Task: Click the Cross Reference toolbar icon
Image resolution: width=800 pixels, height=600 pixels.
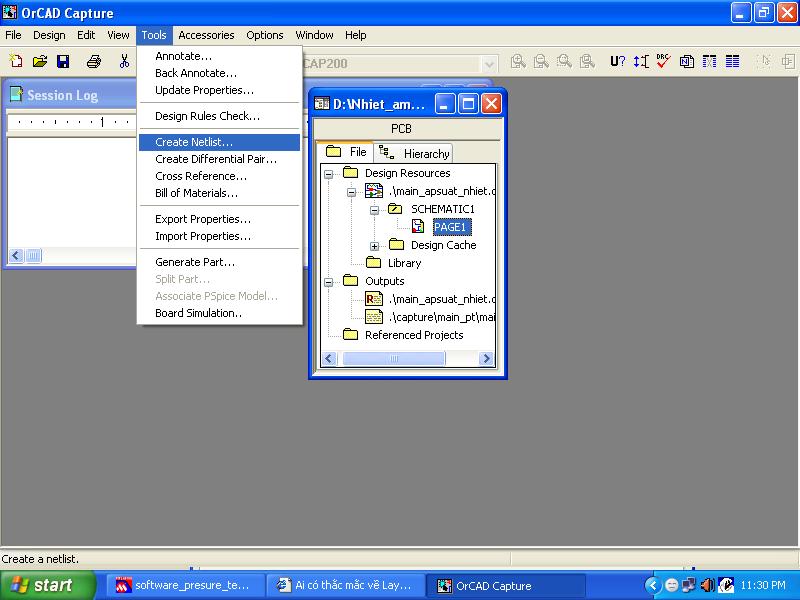Action: [709, 62]
